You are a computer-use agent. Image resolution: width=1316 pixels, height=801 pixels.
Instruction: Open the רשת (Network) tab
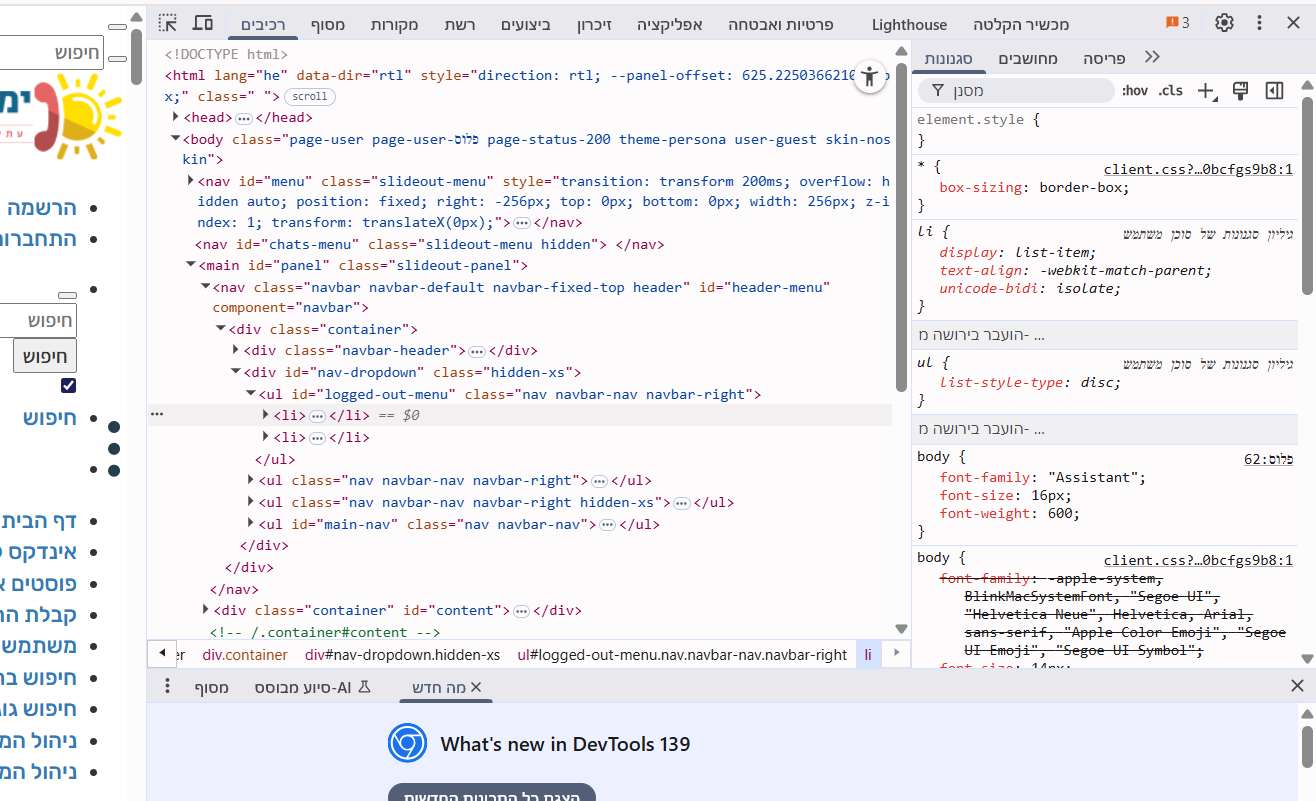point(460,24)
